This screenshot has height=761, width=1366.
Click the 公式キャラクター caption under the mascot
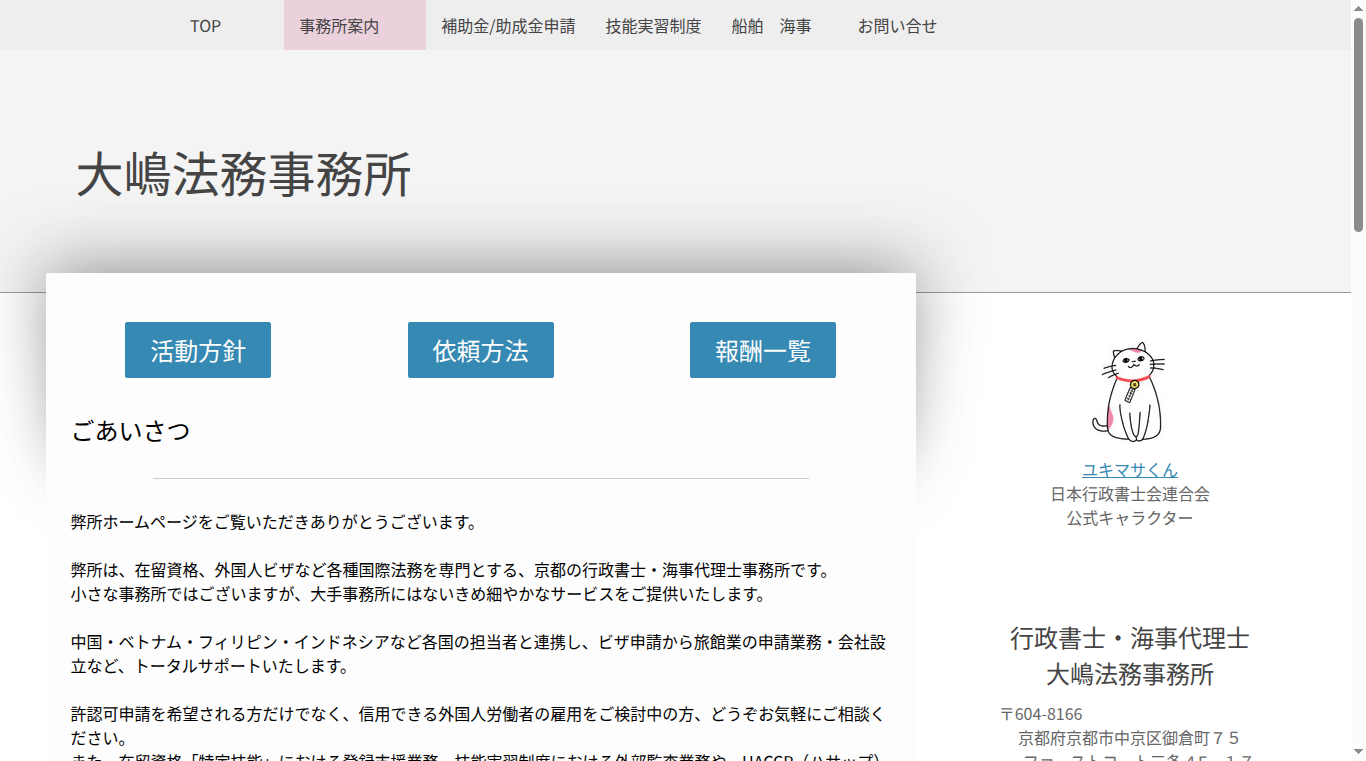click(1130, 518)
